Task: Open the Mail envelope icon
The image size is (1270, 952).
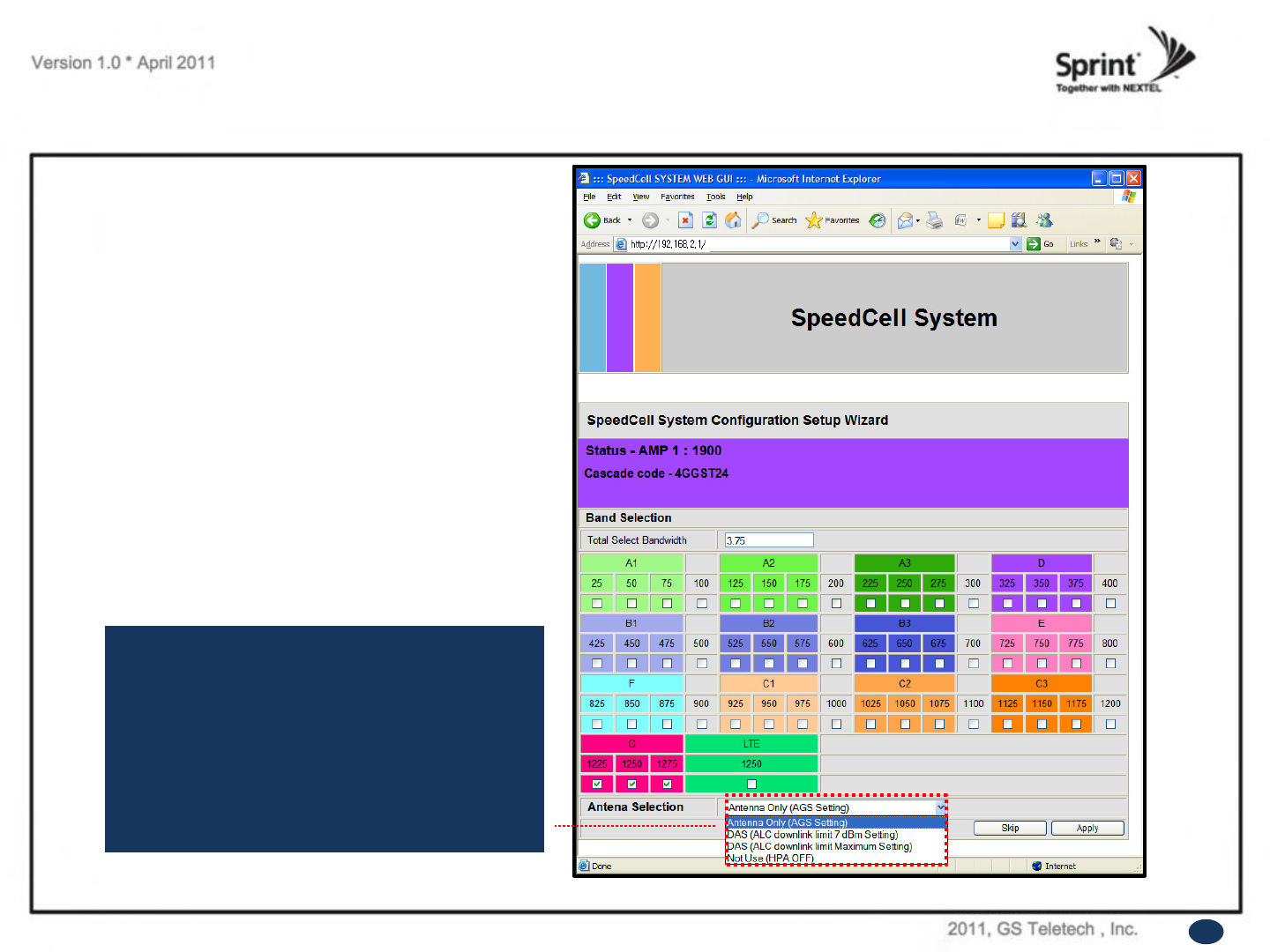Action: 905,220
